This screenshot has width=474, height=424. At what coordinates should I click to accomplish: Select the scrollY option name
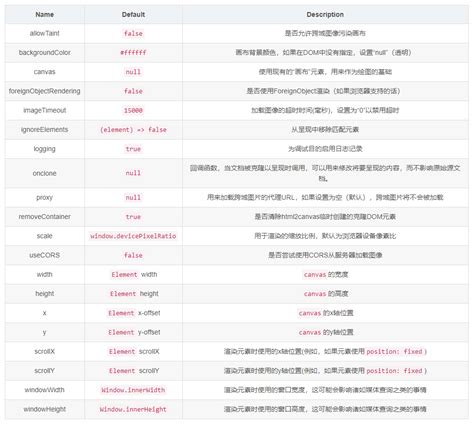(45, 371)
